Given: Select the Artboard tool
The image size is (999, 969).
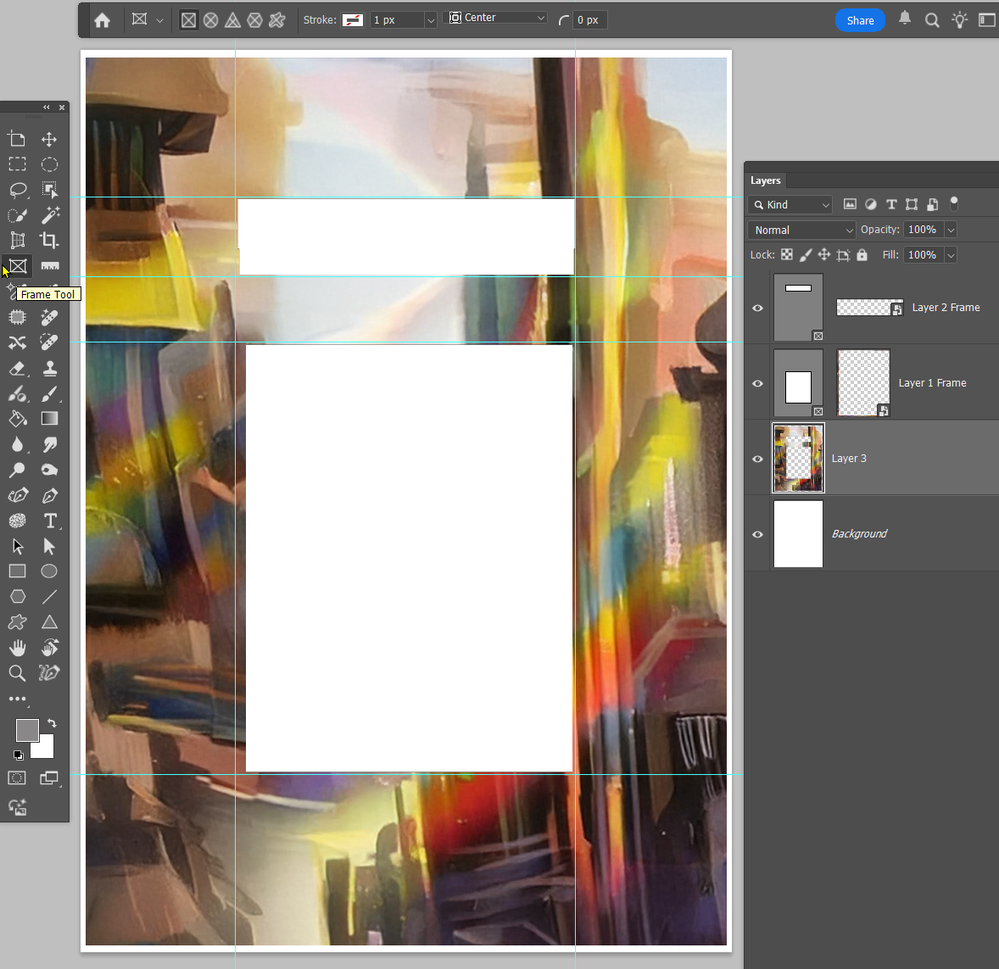Looking at the screenshot, I should [17, 139].
